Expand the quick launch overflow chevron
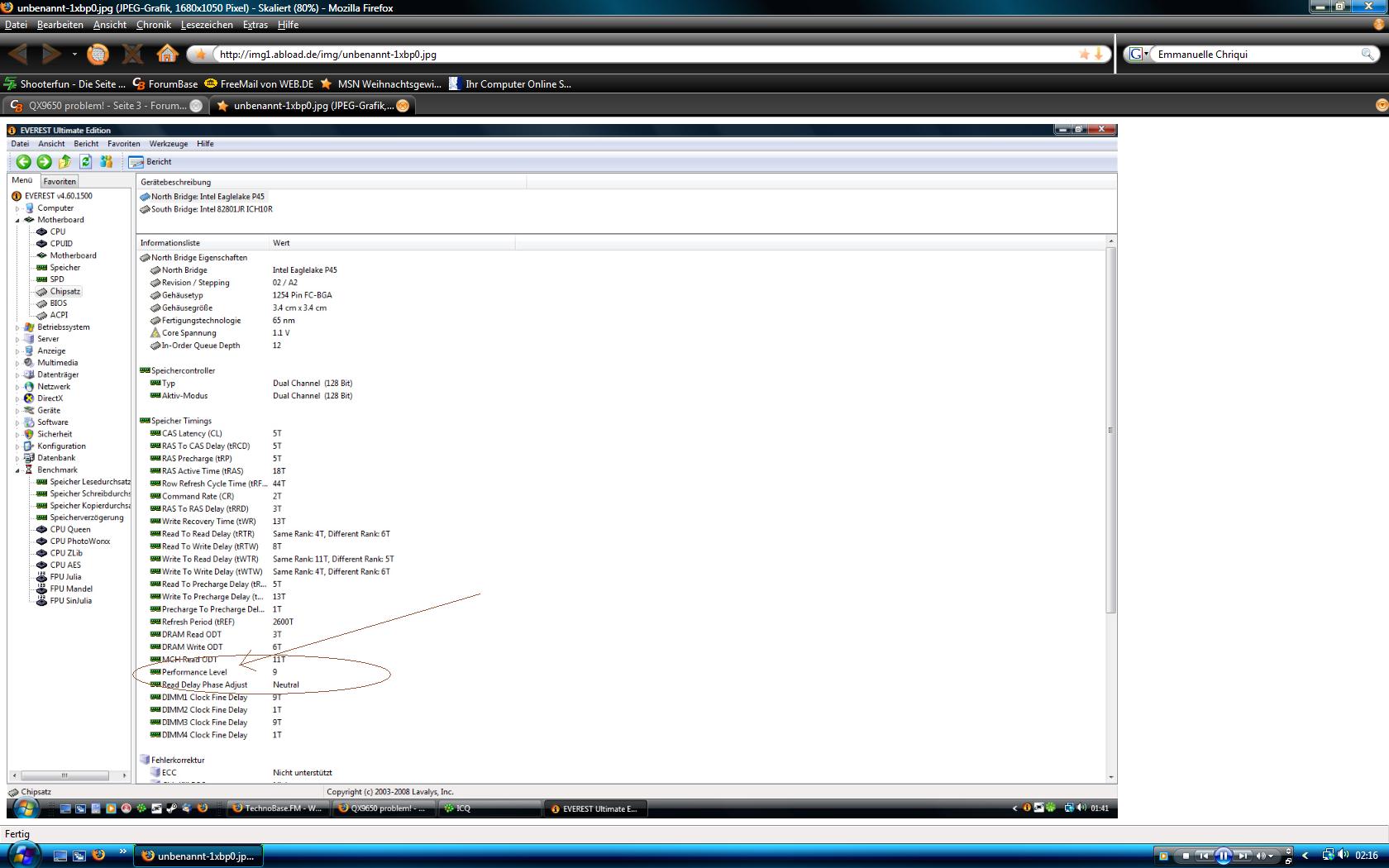The height and width of the screenshot is (868, 1389). (123, 851)
